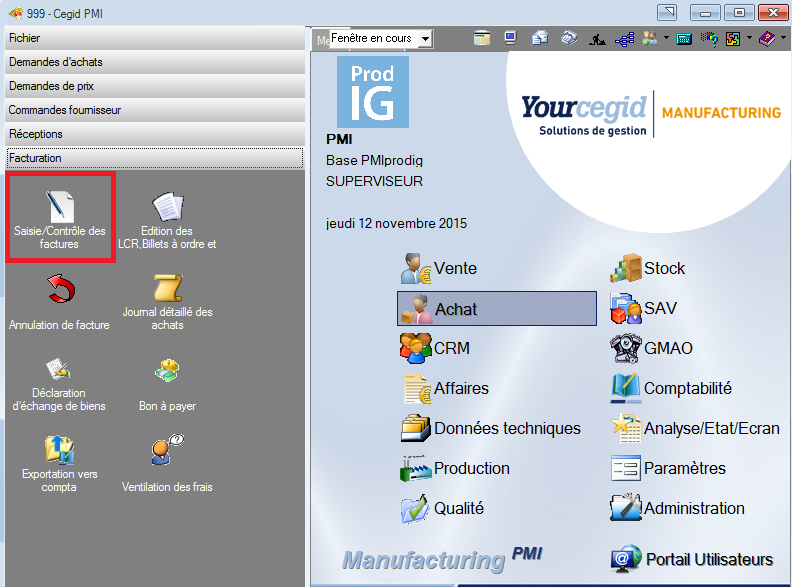Open dropdown arrow next to puzzle icon

coord(749,38)
